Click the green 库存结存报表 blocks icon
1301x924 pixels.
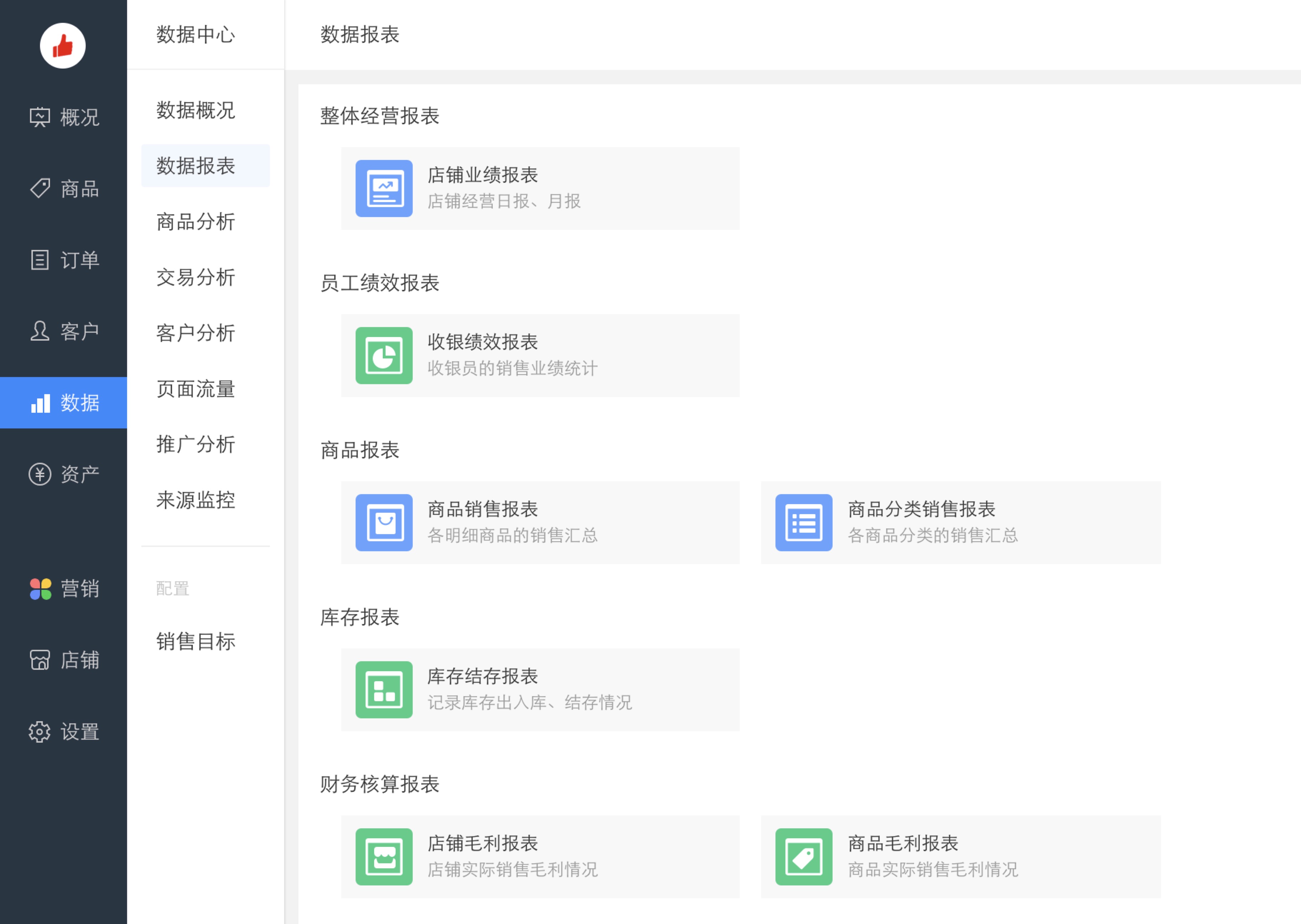coord(384,689)
